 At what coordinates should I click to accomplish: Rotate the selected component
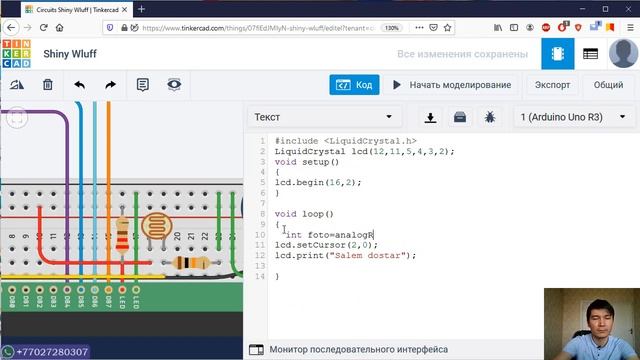[17, 85]
